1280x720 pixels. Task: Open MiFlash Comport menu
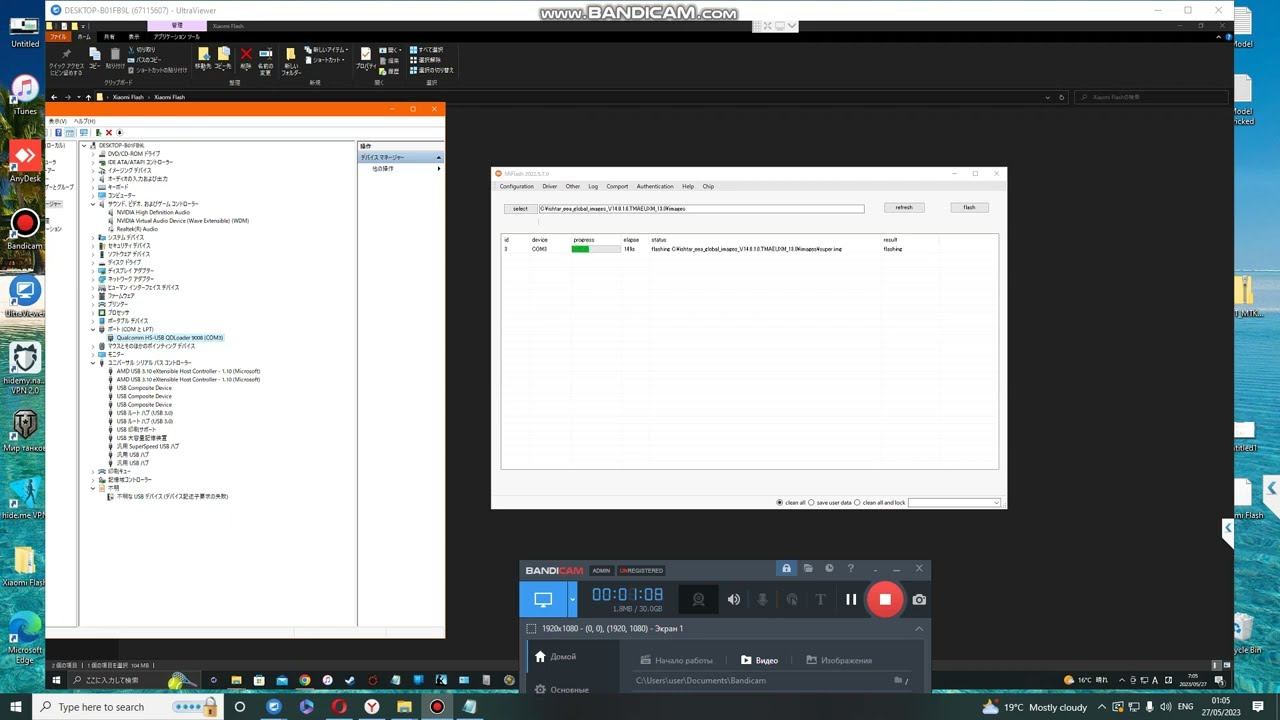(x=617, y=186)
